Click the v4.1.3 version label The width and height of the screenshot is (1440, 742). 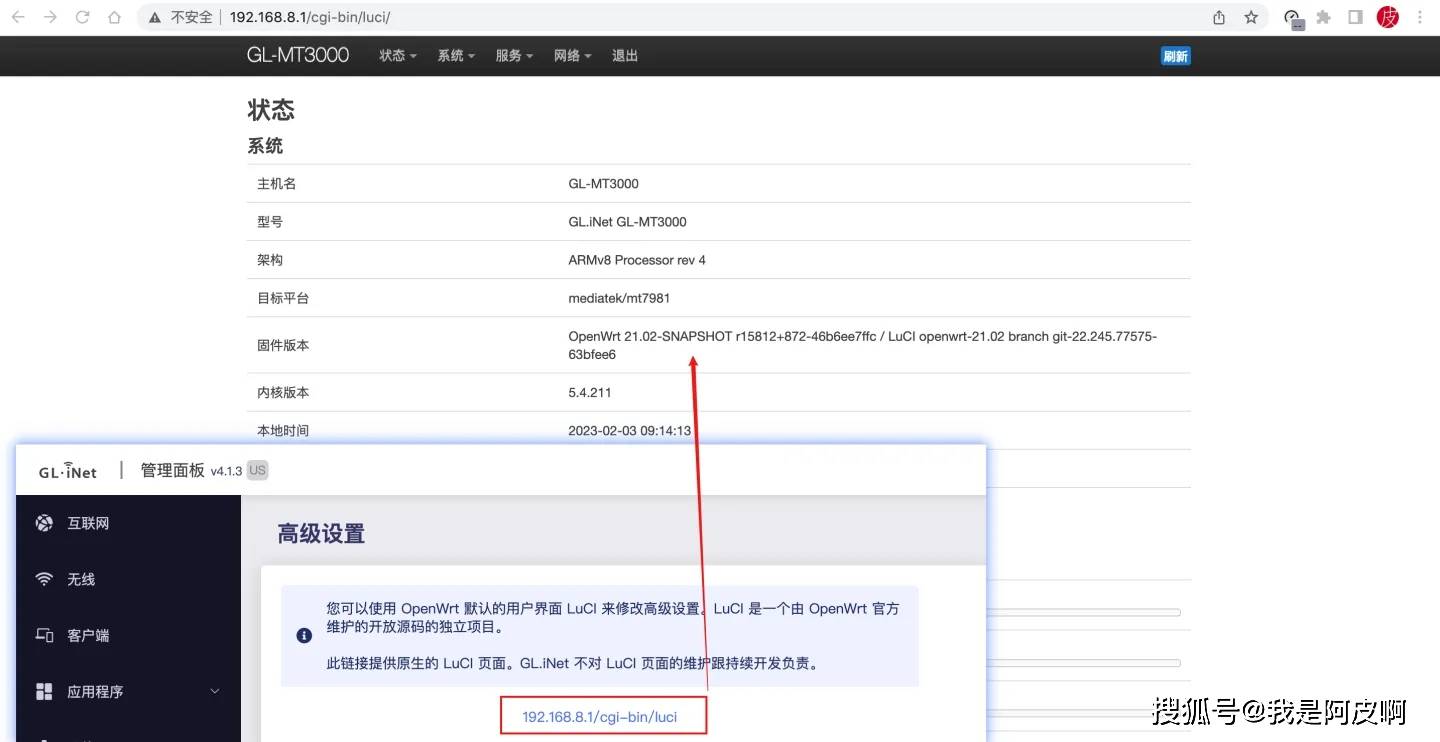(226, 471)
